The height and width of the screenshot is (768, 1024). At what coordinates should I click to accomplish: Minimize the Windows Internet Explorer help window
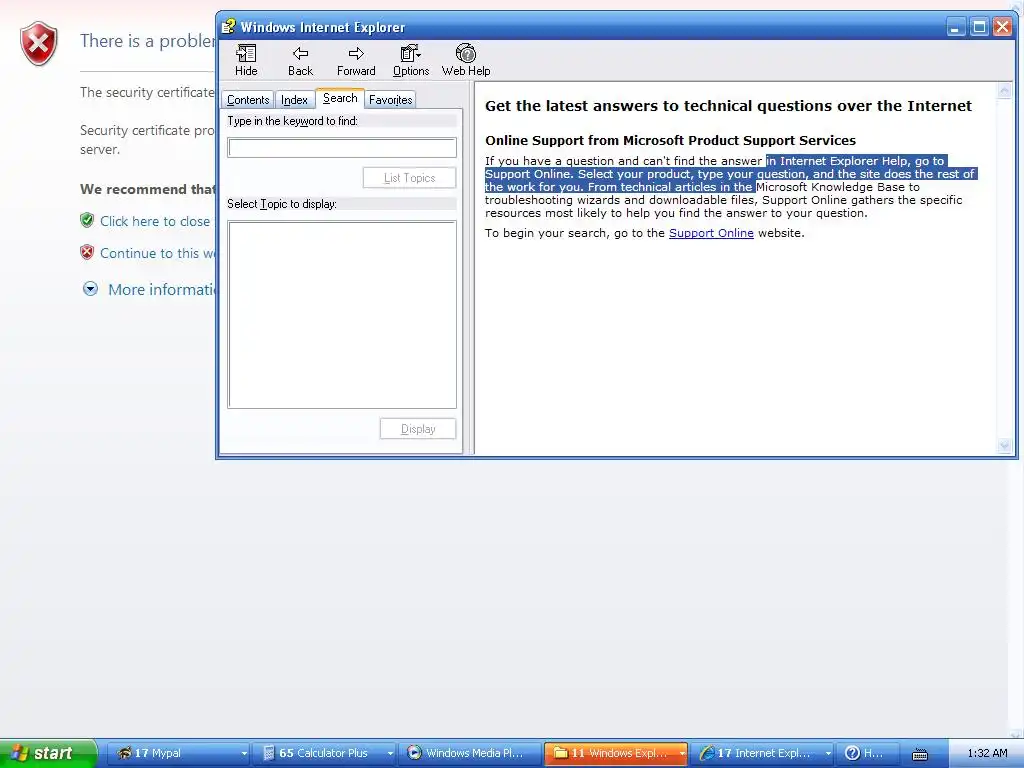(955, 27)
